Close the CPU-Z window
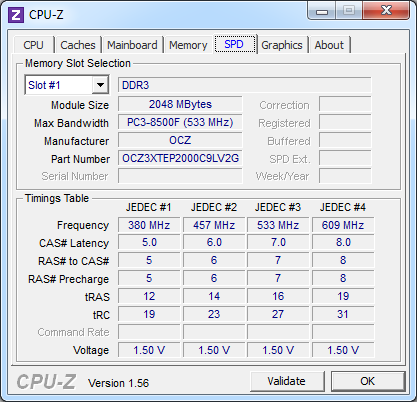417x402 pixels. pyautogui.click(x=386, y=11)
